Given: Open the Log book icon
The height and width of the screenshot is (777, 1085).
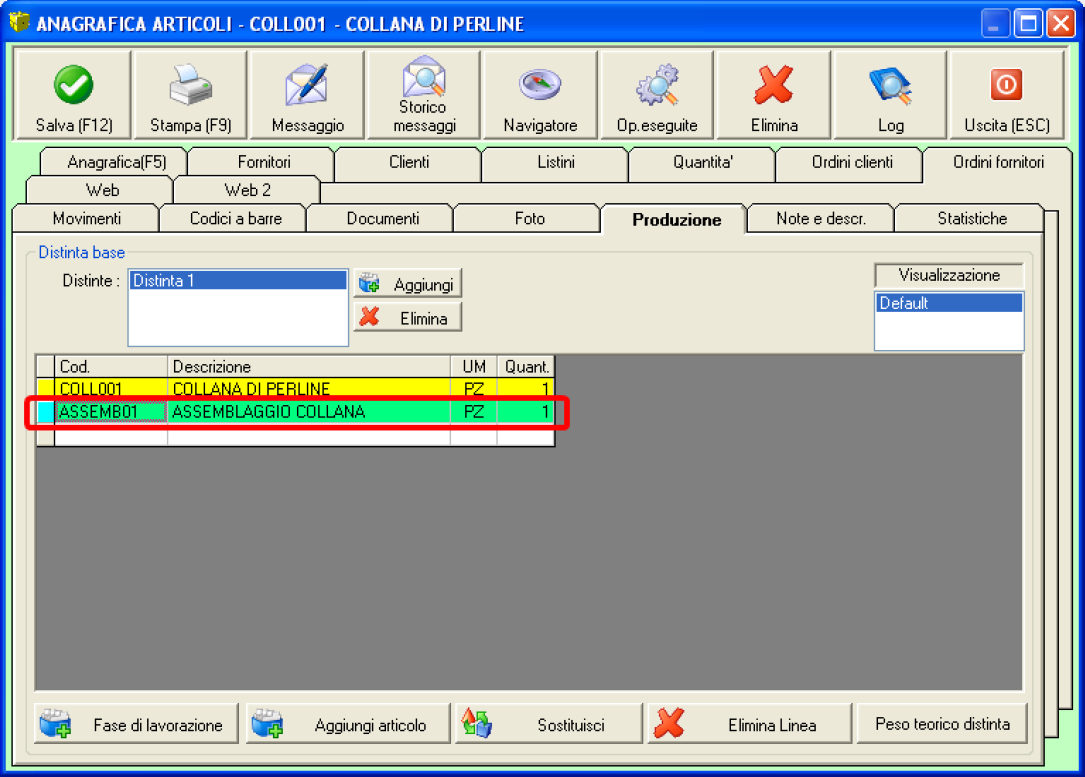Looking at the screenshot, I should (890, 87).
